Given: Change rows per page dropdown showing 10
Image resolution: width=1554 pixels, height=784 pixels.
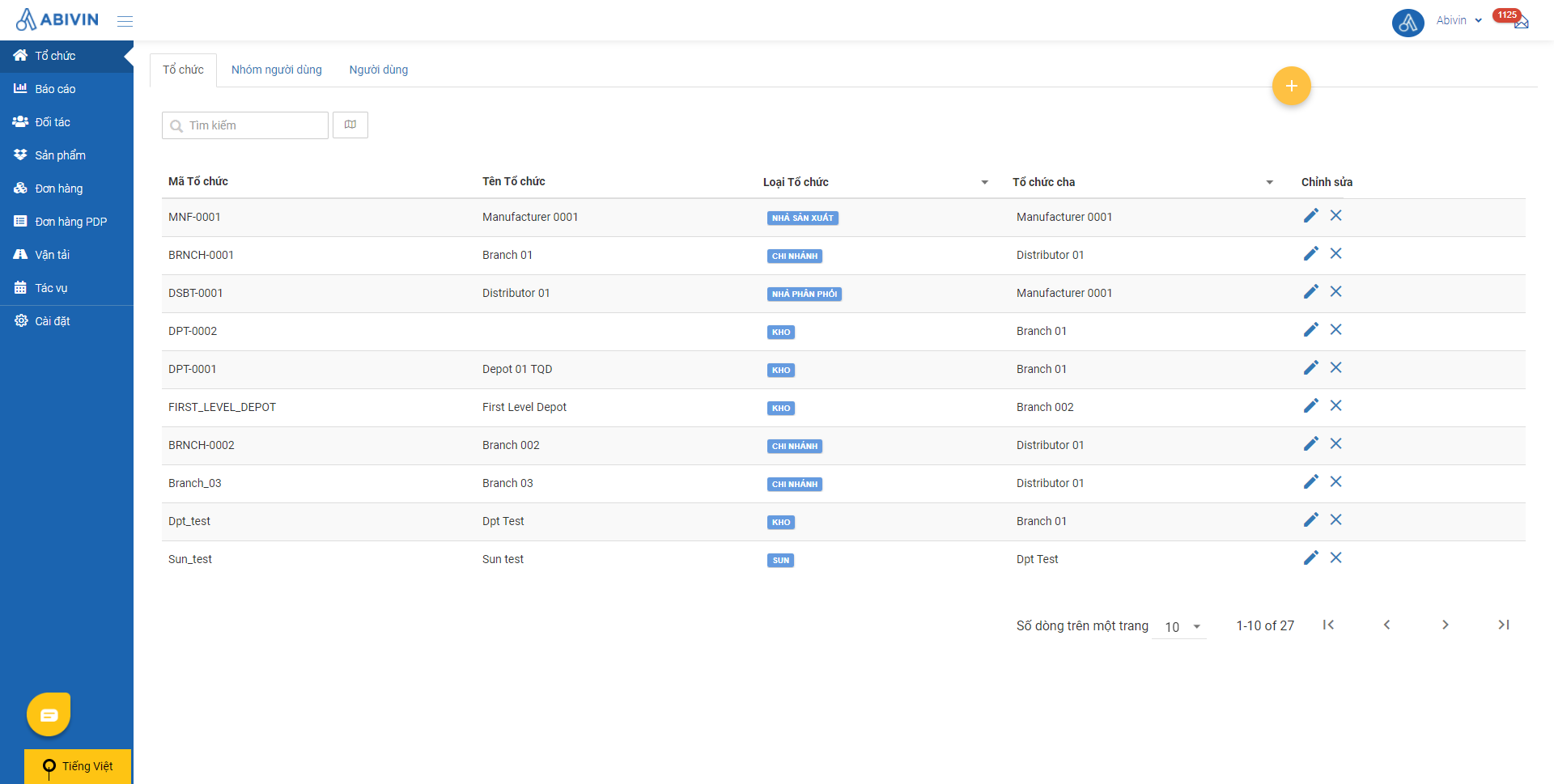Looking at the screenshot, I should (x=1180, y=627).
